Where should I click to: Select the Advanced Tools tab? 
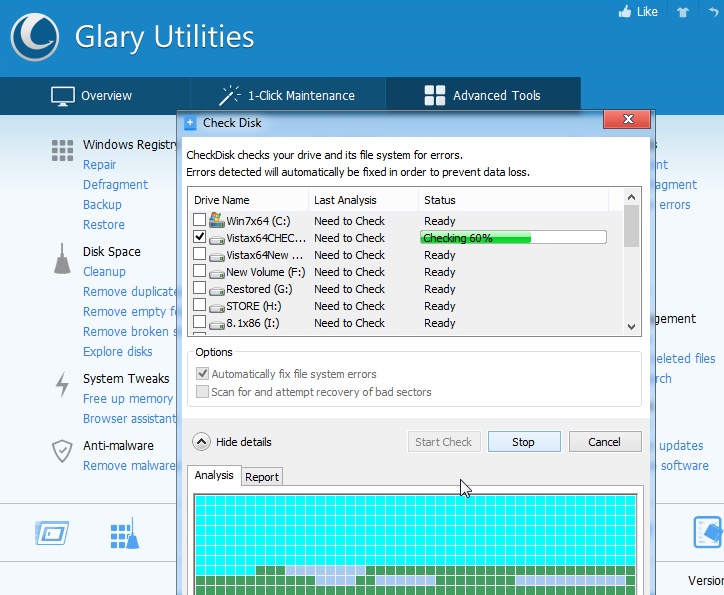(483, 96)
